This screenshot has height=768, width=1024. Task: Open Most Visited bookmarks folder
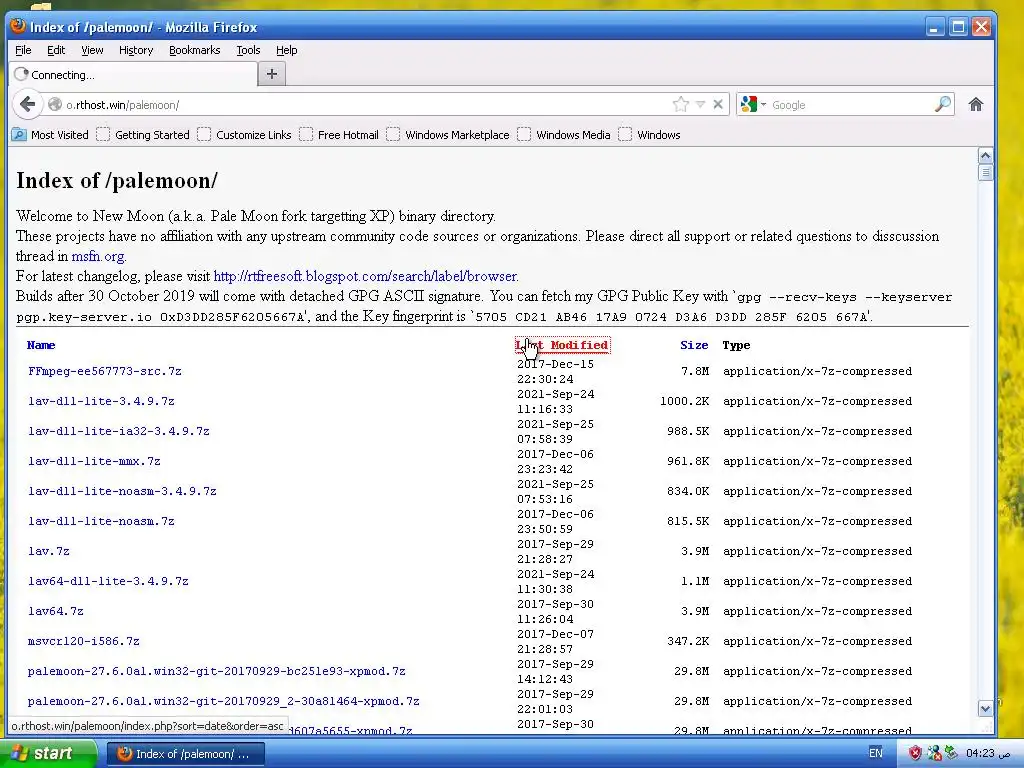(x=50, y=135)
